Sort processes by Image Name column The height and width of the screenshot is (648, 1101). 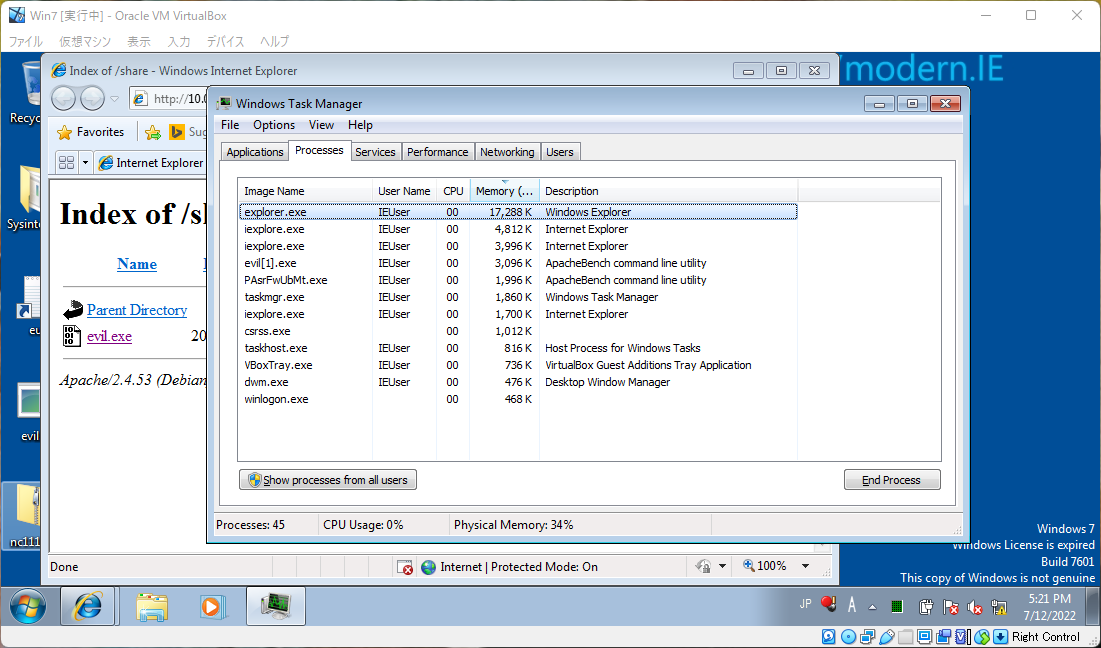point(305,191)
